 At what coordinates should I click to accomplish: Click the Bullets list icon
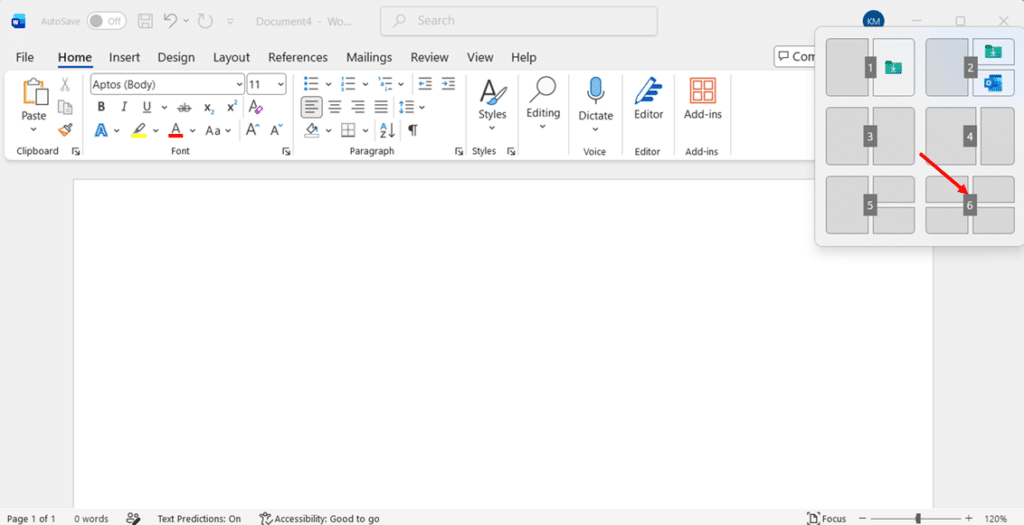(x=312, y=84)
